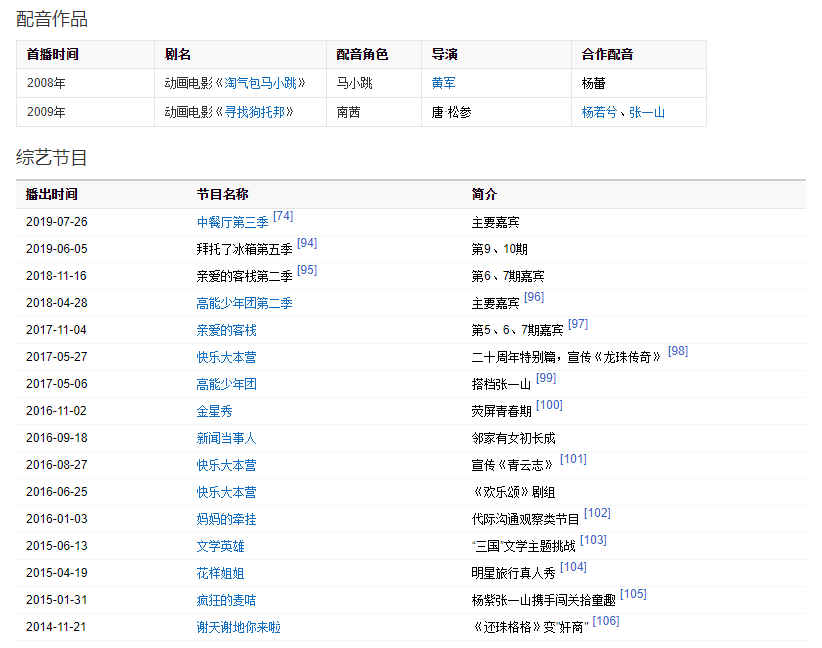This screenshot has width=822, height=648.
Task: Click the 妈妈的牵挂 link
Action: 226,519
